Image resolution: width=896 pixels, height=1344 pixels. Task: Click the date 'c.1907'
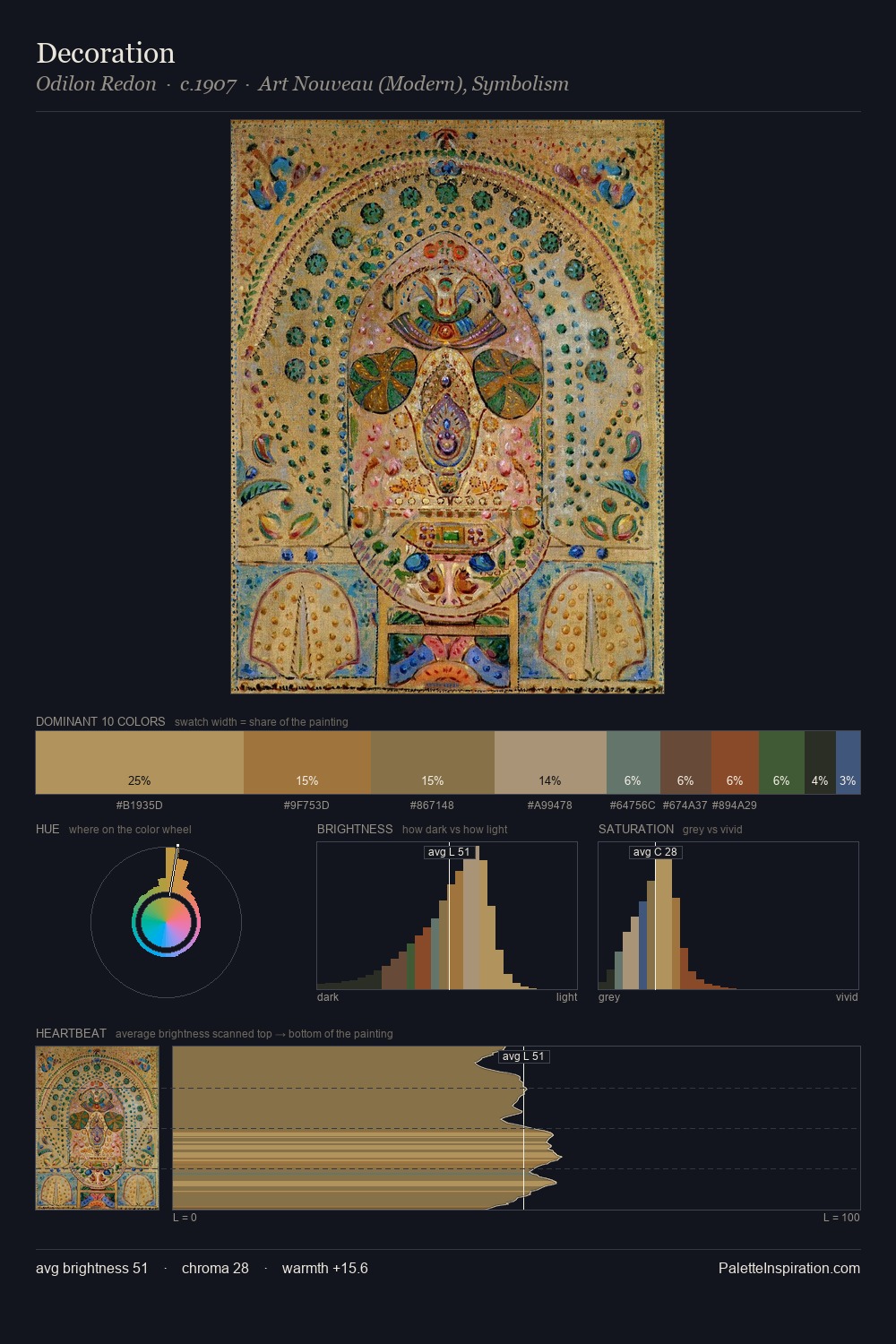coord(208,84)
